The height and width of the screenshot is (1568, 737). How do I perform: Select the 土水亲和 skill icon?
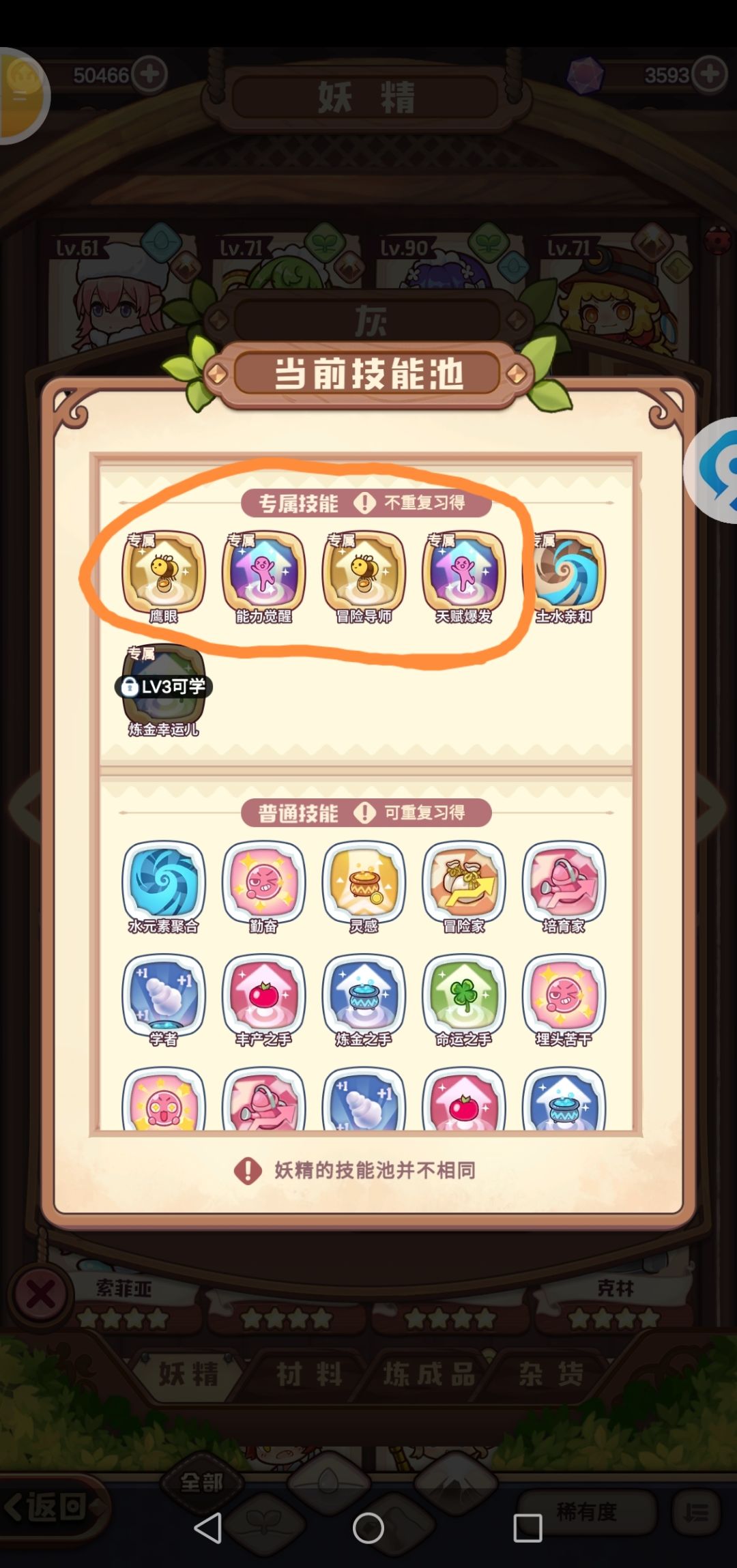(564, 572)
